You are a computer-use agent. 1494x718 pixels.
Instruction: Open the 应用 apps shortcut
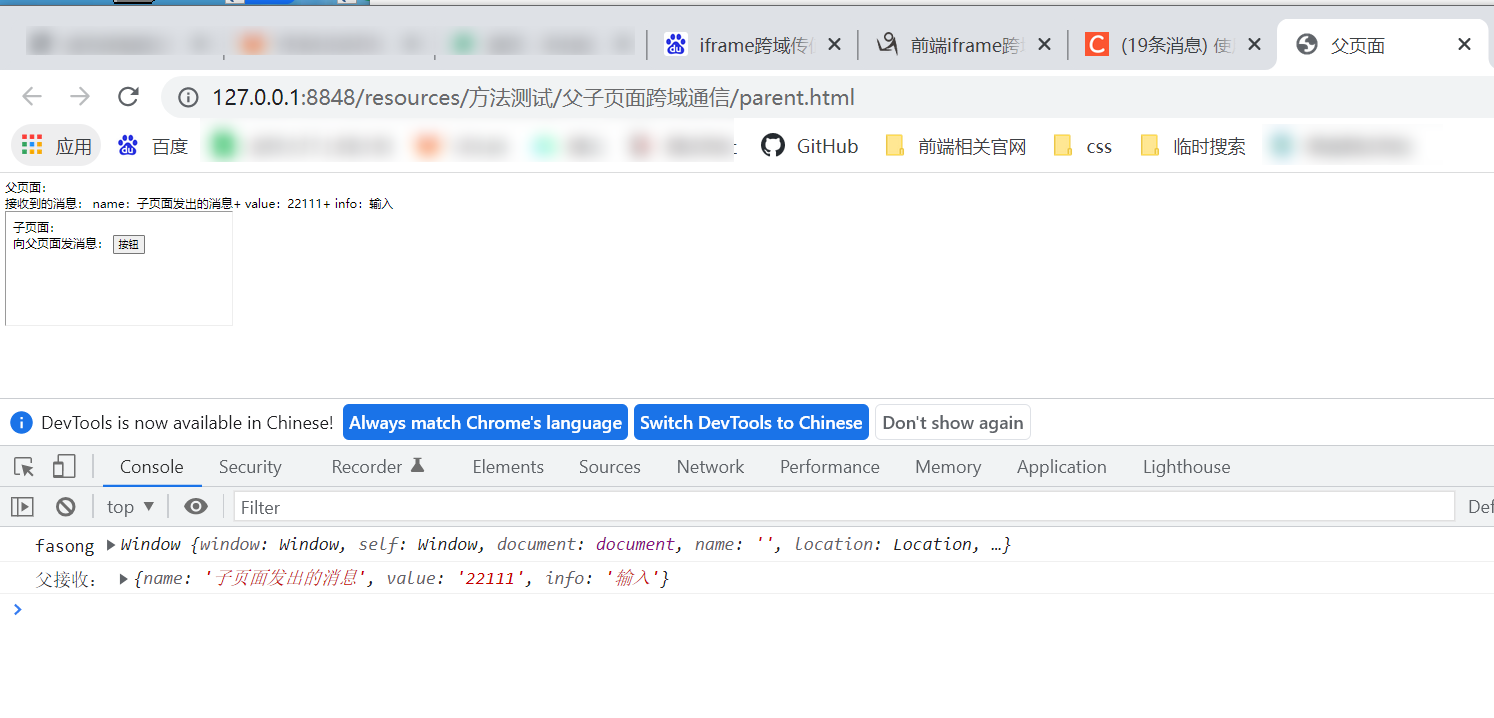click(55, 145)
